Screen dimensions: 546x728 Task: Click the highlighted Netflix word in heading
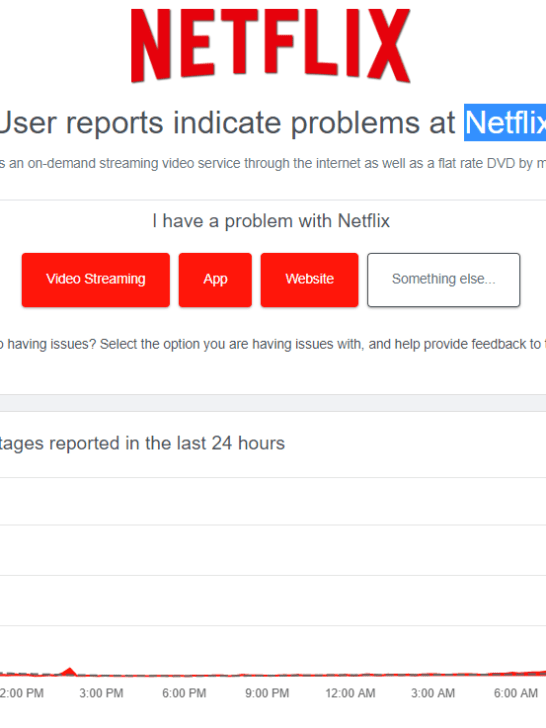coord(505,123)
